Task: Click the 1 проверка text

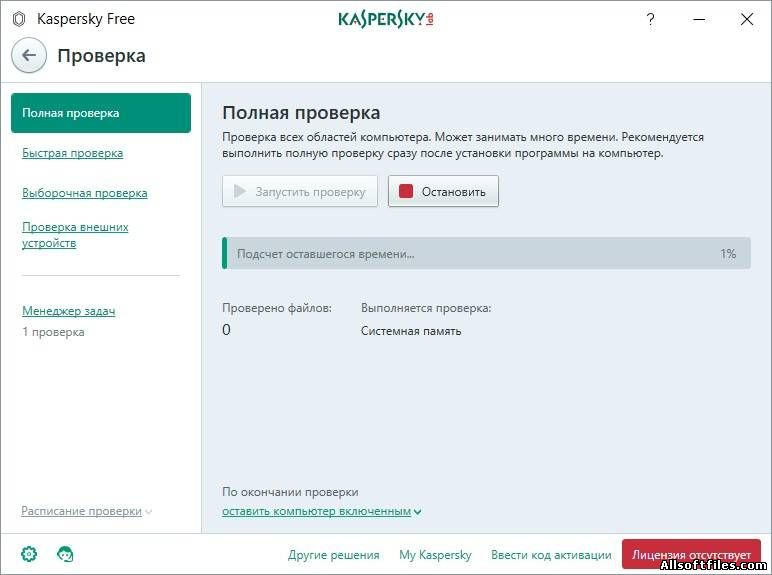Action: tap(53, 332)
